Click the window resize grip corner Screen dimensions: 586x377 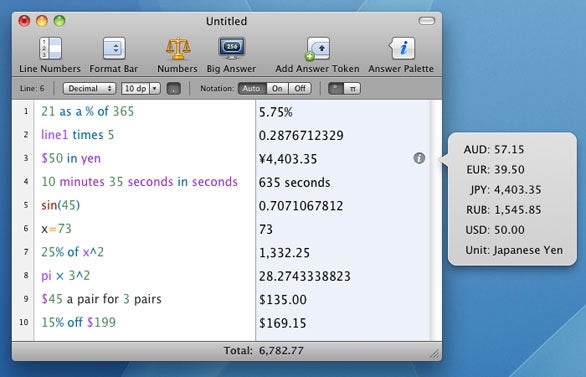point(435,353)
